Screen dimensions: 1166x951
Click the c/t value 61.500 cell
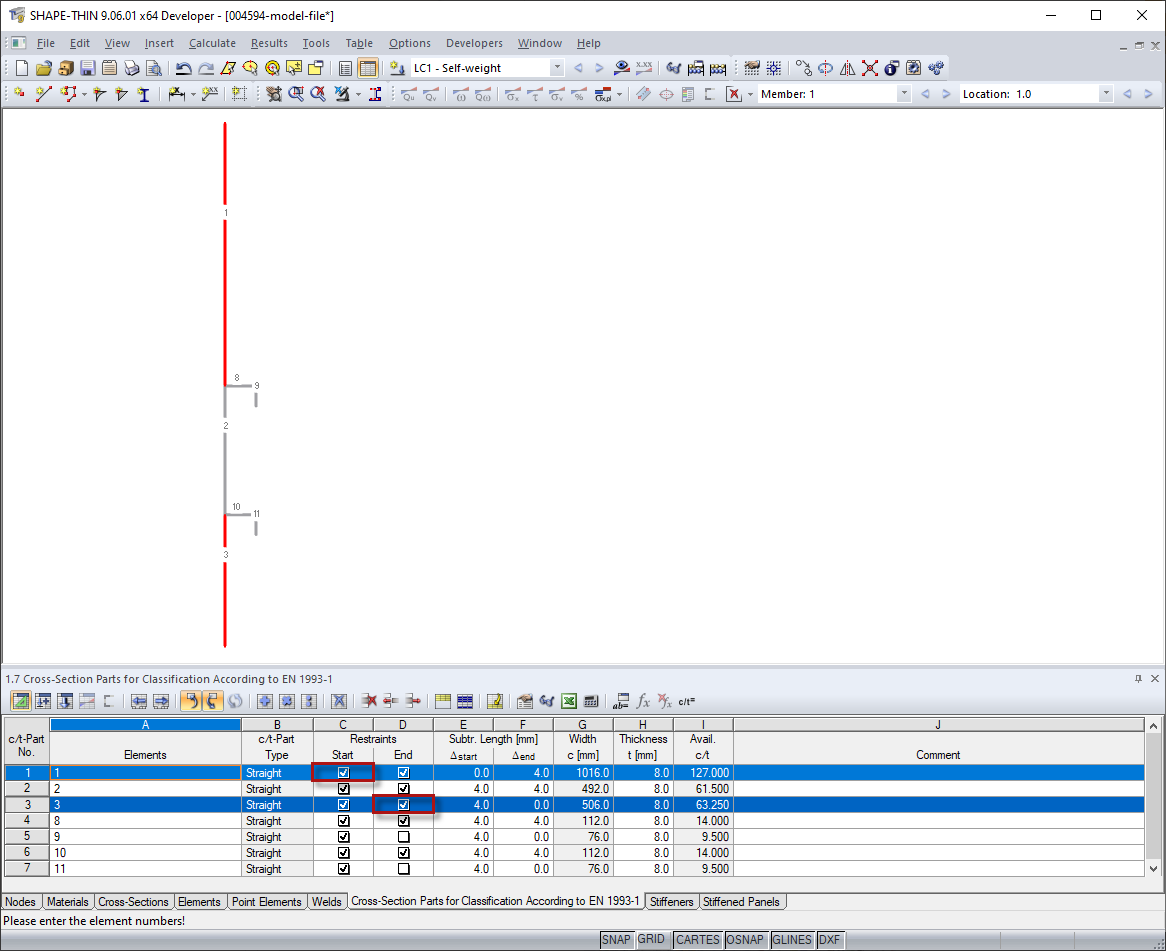[703, 788]
